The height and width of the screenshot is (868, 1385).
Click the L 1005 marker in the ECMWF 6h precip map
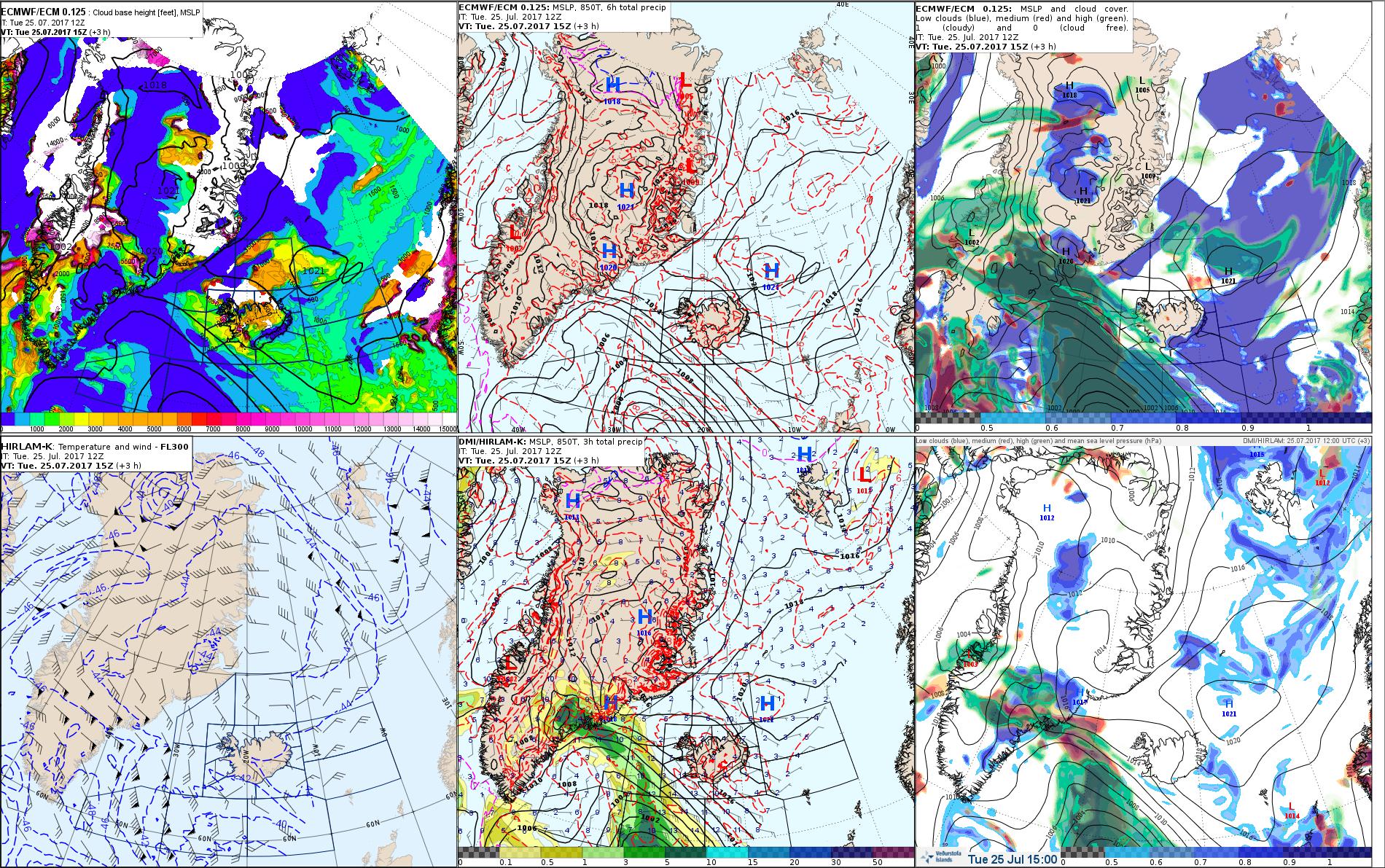(x=685, y=84)
